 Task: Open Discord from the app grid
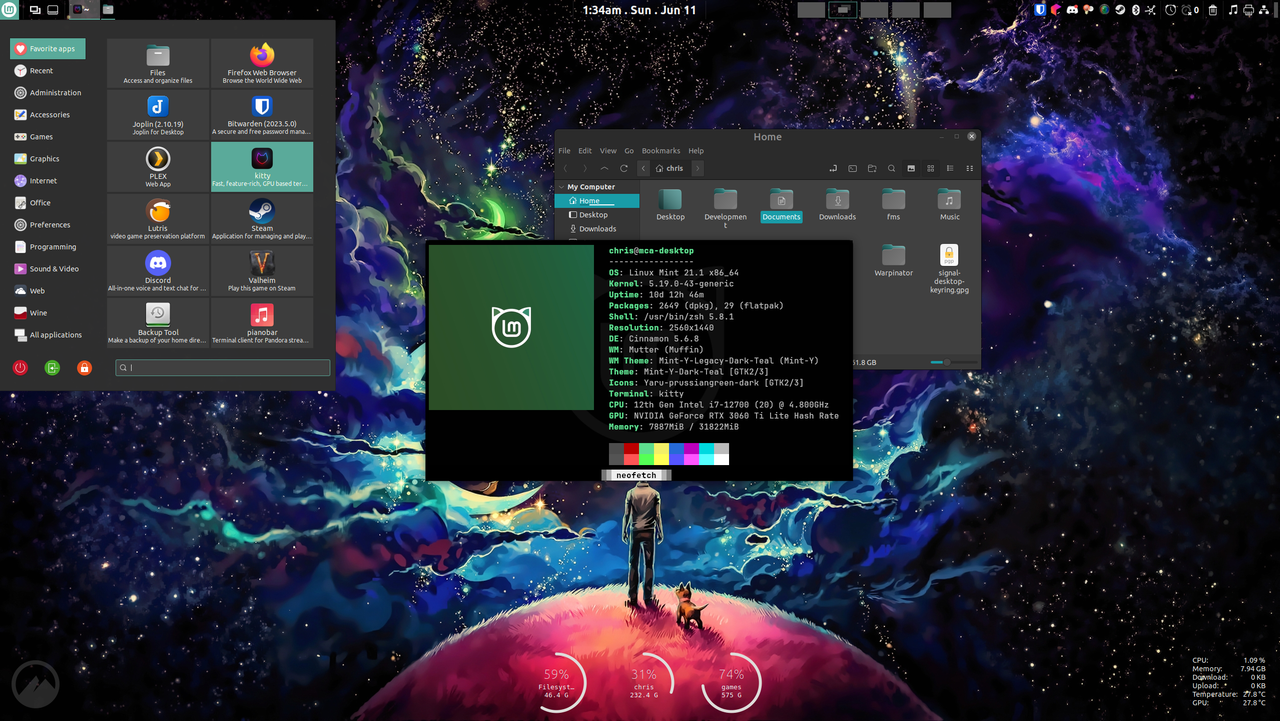pyautogui.click(x=158, y=271)
